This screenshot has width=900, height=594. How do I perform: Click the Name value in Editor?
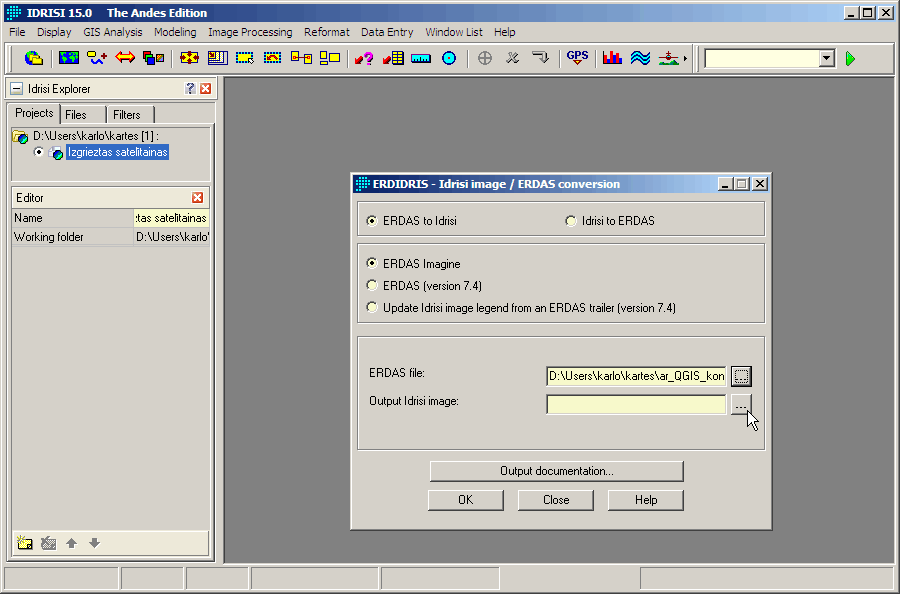tap(171, 218)
